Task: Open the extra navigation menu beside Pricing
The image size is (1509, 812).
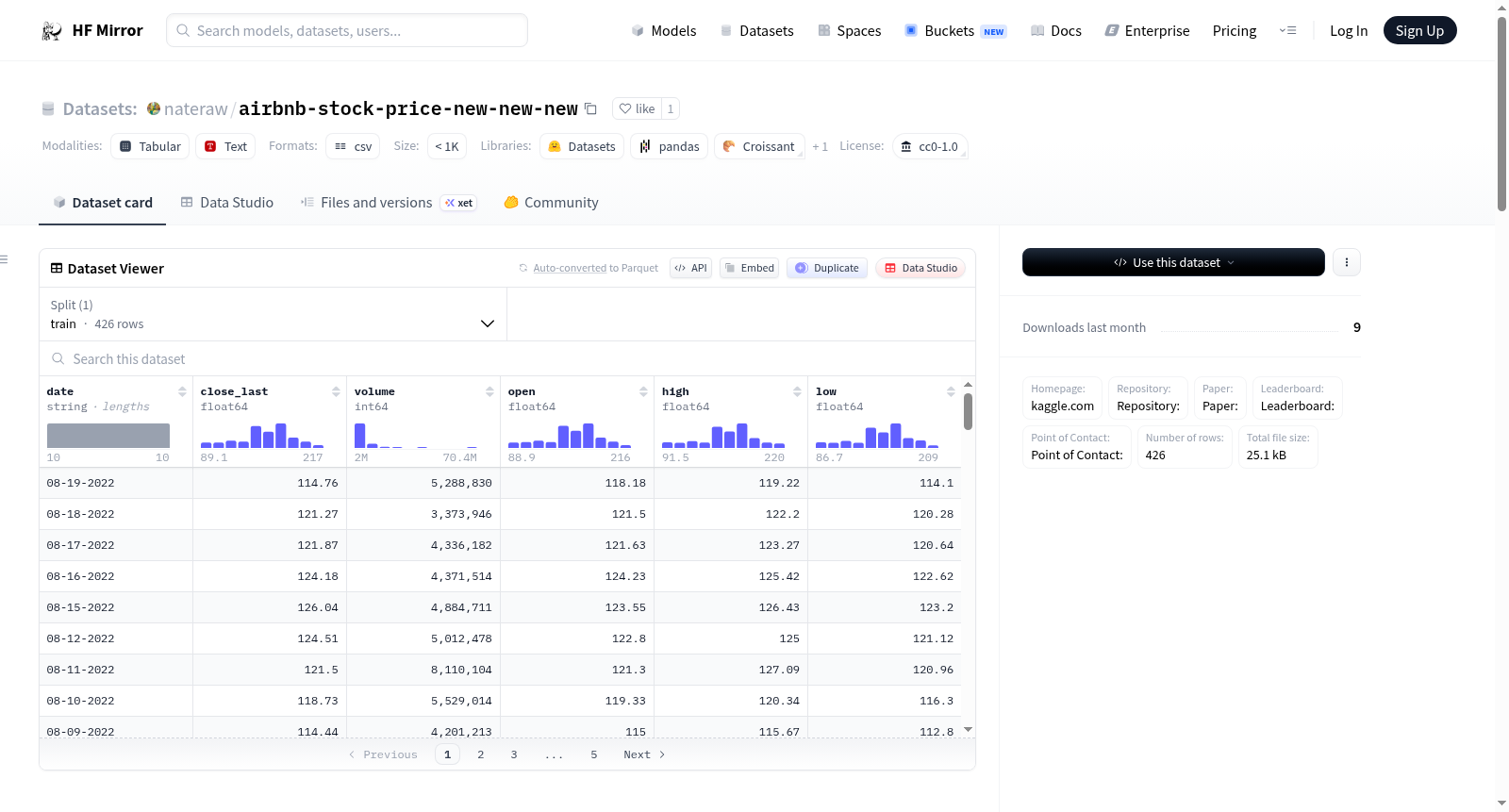Action: pos(1287,30)
